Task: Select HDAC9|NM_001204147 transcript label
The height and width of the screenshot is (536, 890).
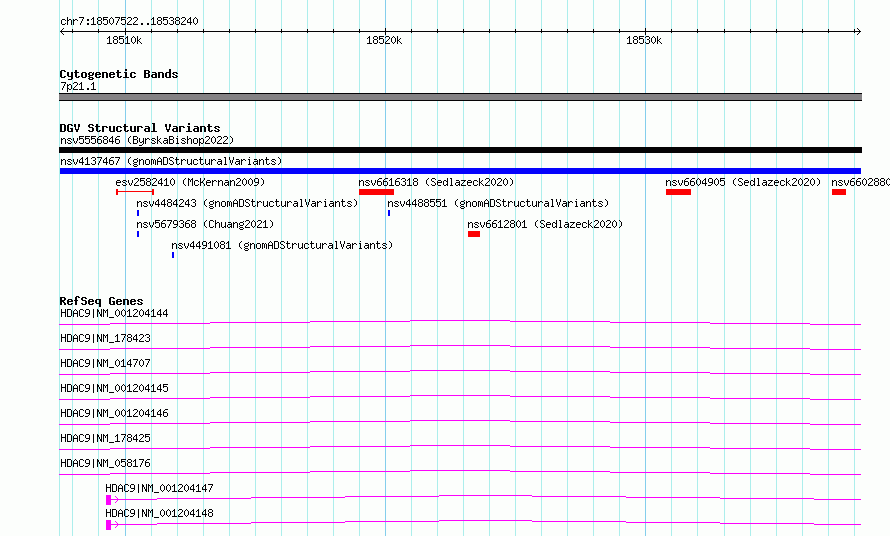Action: pyautogui.click(x=159, y=488)
